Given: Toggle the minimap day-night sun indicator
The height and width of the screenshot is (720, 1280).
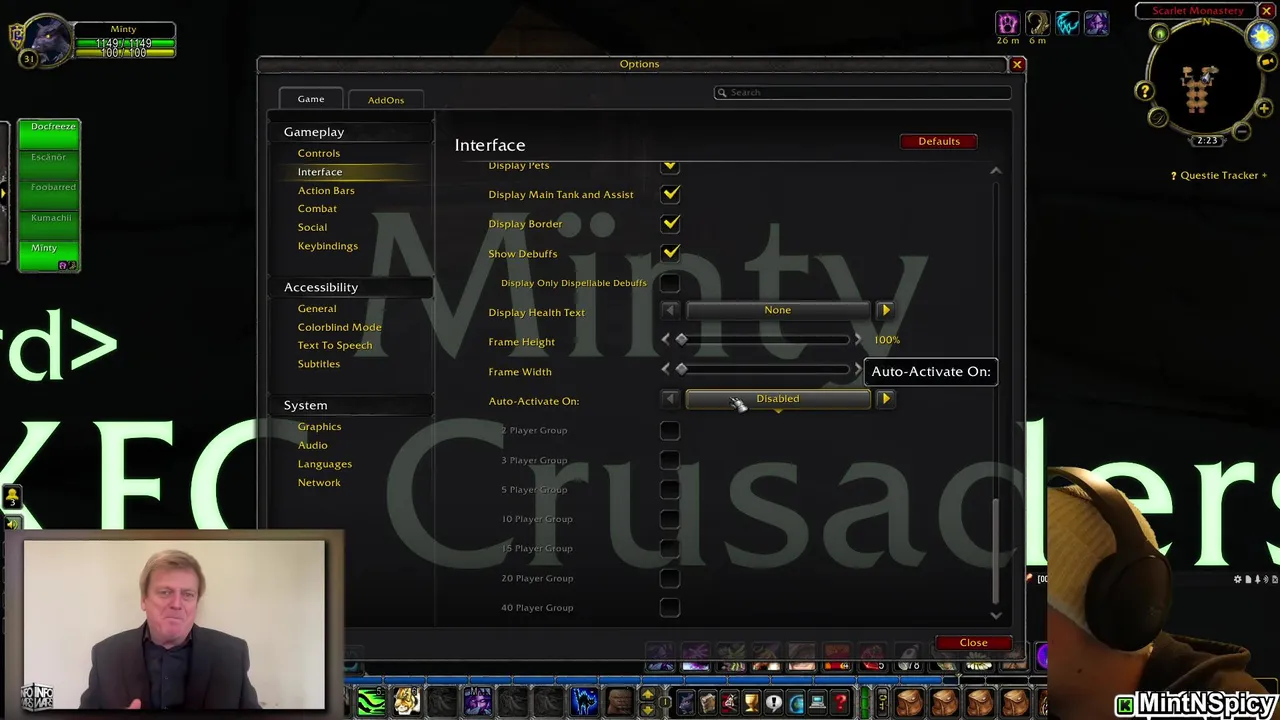Looking at the screenshot, I should click(x=1263, y=35).
